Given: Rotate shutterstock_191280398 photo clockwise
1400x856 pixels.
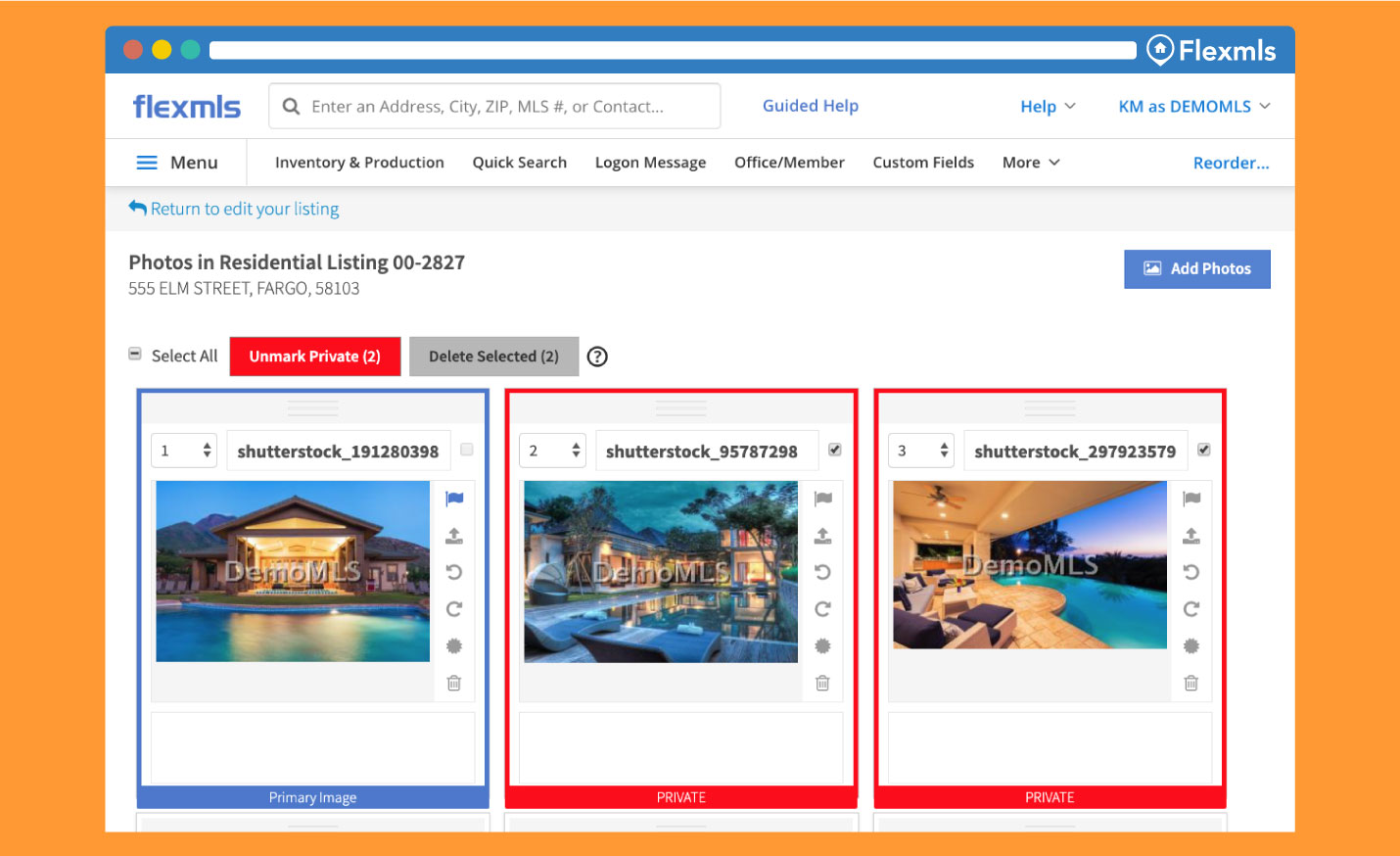Looking at the screenshot, I should click(x=454, y=609).
